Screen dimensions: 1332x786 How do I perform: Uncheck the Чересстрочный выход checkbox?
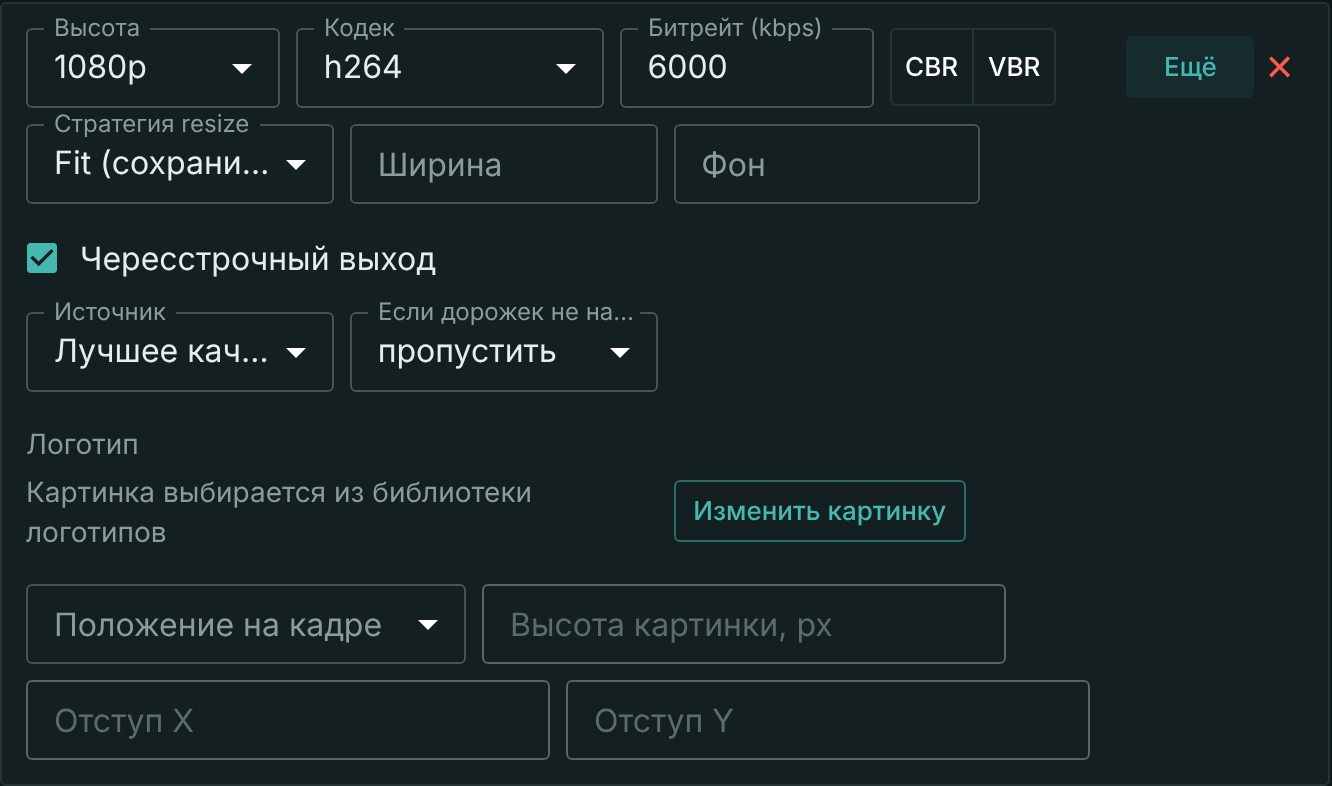point(42,259)
